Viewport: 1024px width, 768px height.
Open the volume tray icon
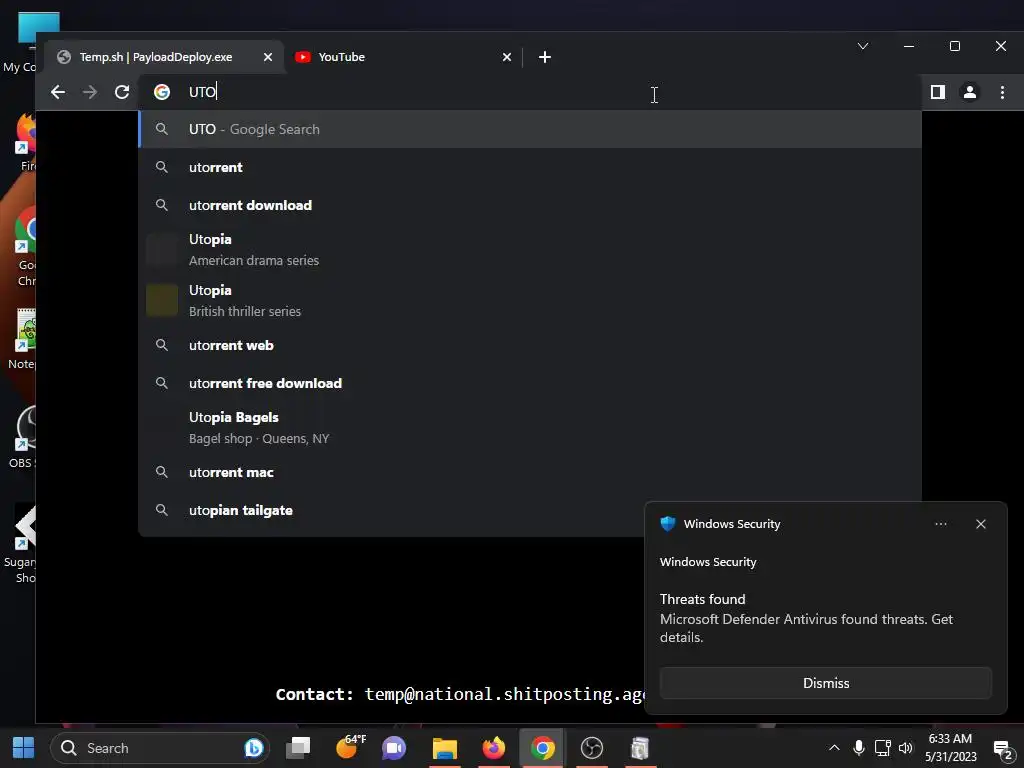(905, 748)
